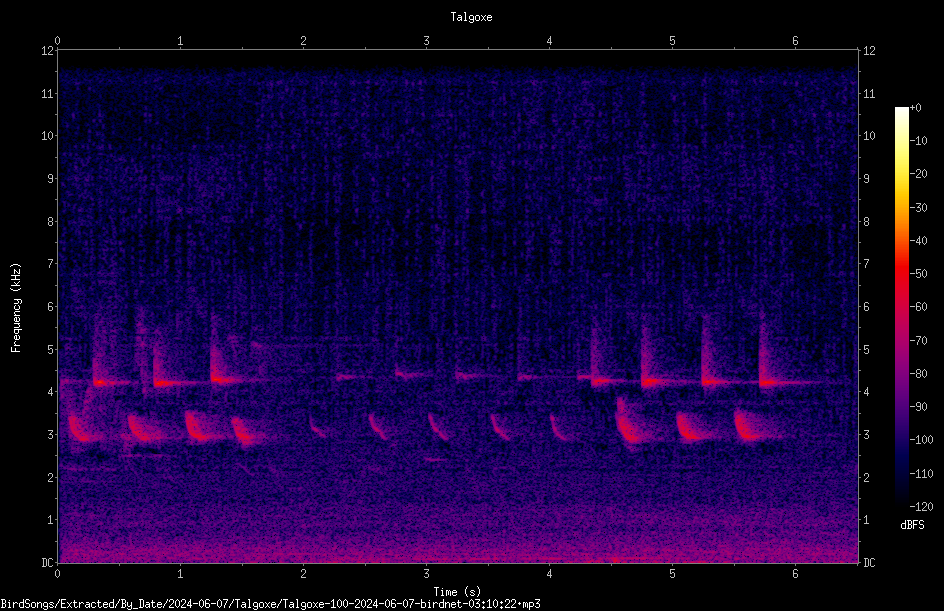This screenshot has width=944, height=611.
Task: Click the 1 second tick on the bottom axis
Action: click(x=181, y=574)
